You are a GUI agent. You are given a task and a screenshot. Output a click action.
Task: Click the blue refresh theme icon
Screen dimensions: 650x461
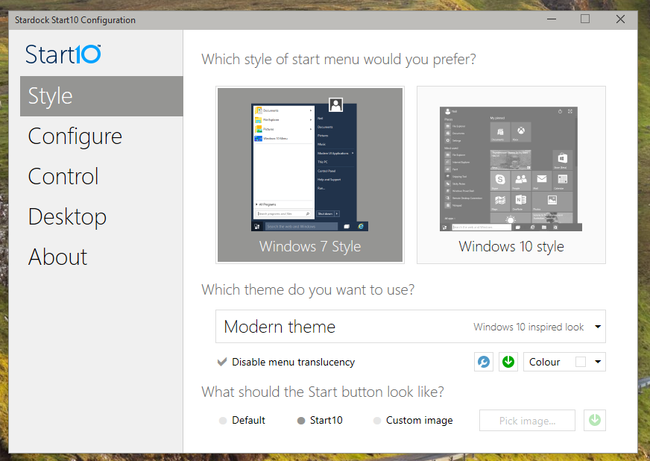484,362
